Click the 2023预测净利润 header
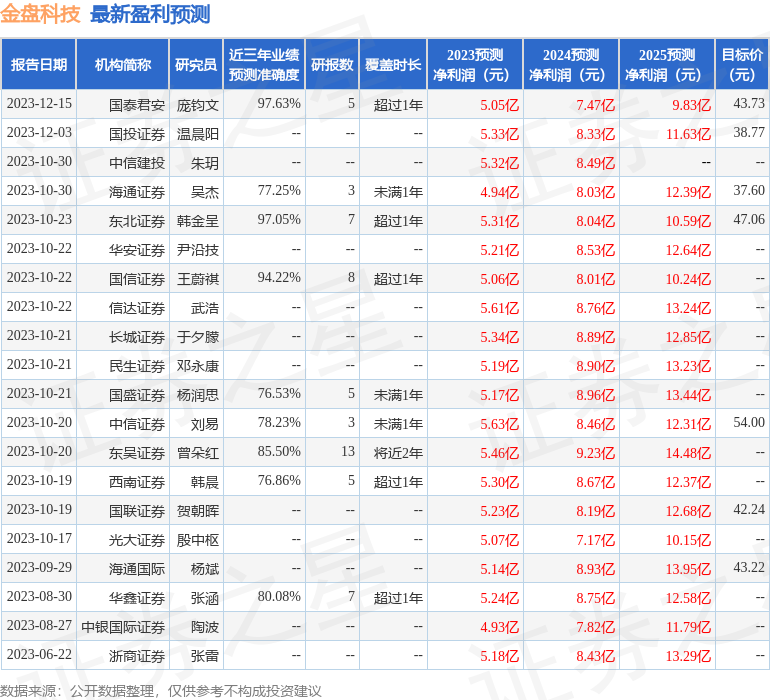Viewport: 770px width, 700px height. tap(475, 64)
